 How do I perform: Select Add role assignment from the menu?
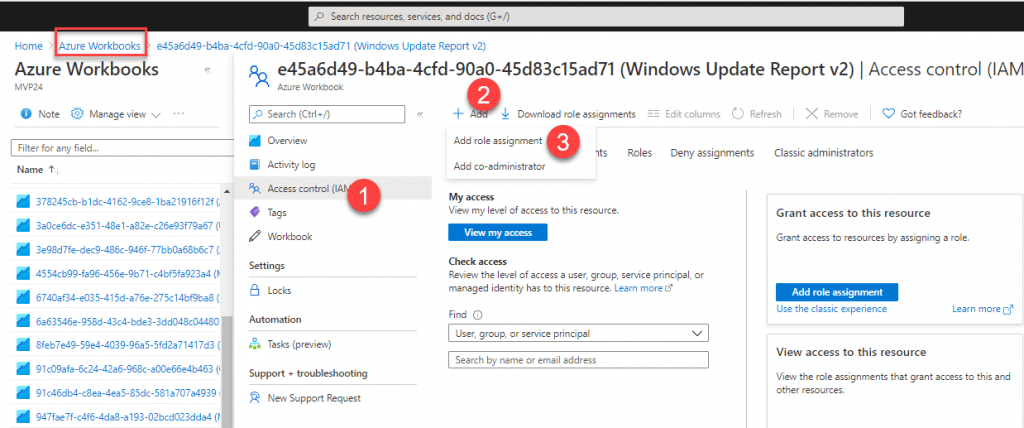[498, 140]
